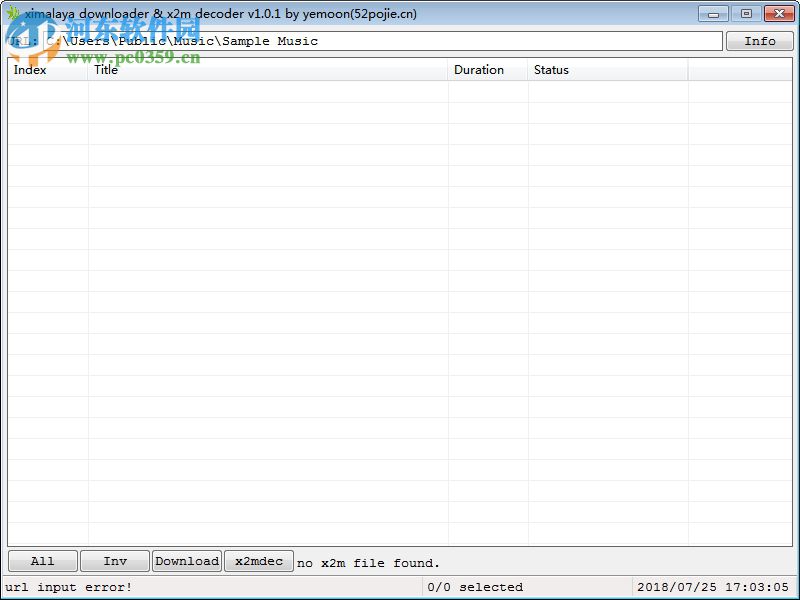Start download with the Download button

coord(186,561)
